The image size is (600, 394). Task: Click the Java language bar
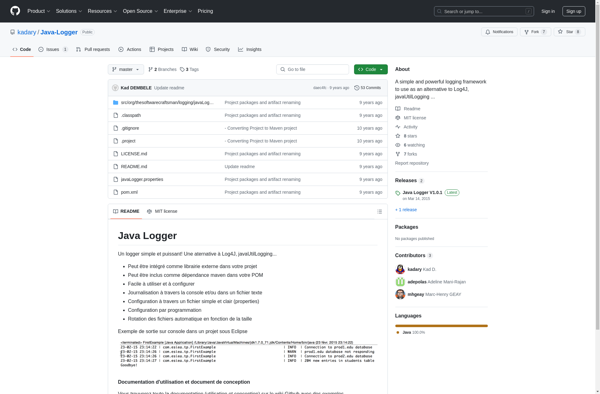441,326
